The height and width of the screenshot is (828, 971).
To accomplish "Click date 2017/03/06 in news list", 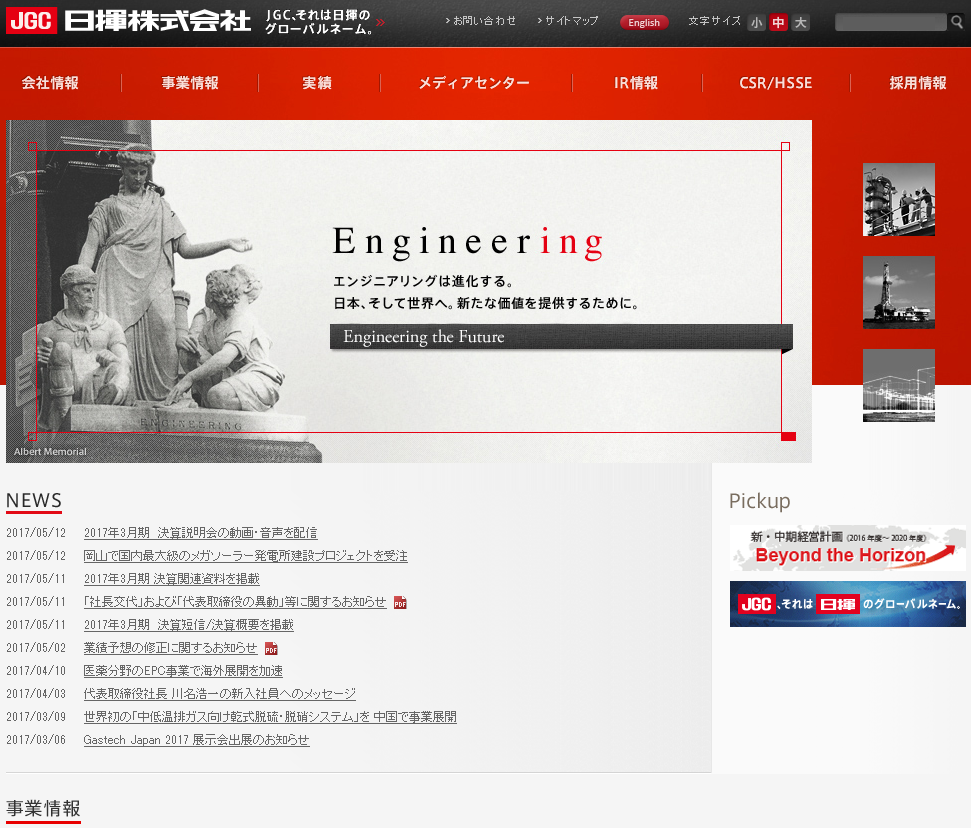I will click(36, 739).
